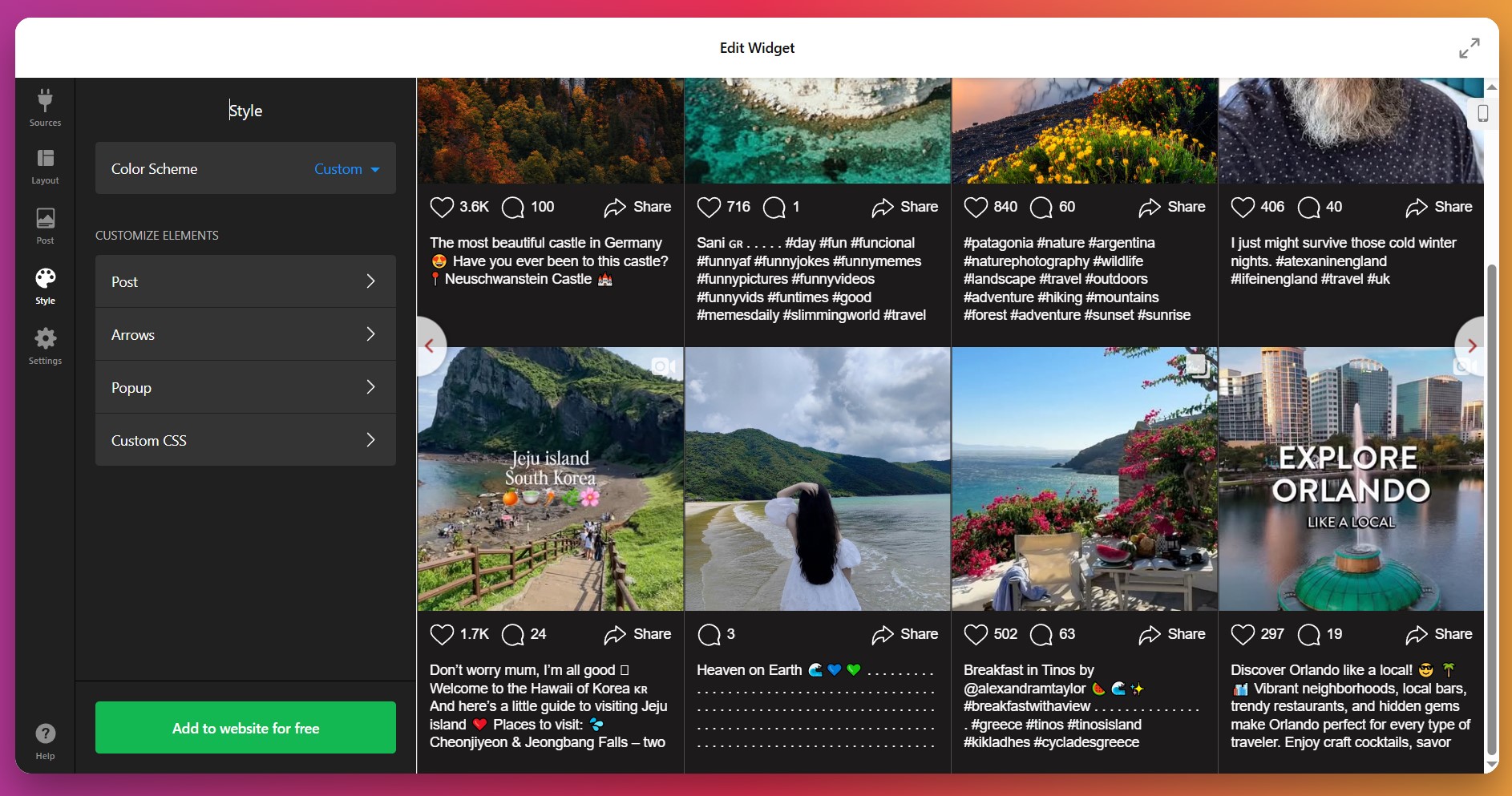Like the Neuschwanstein Castle post
This screenshot has width=1512, height=796.
click(x=442, y=207)
